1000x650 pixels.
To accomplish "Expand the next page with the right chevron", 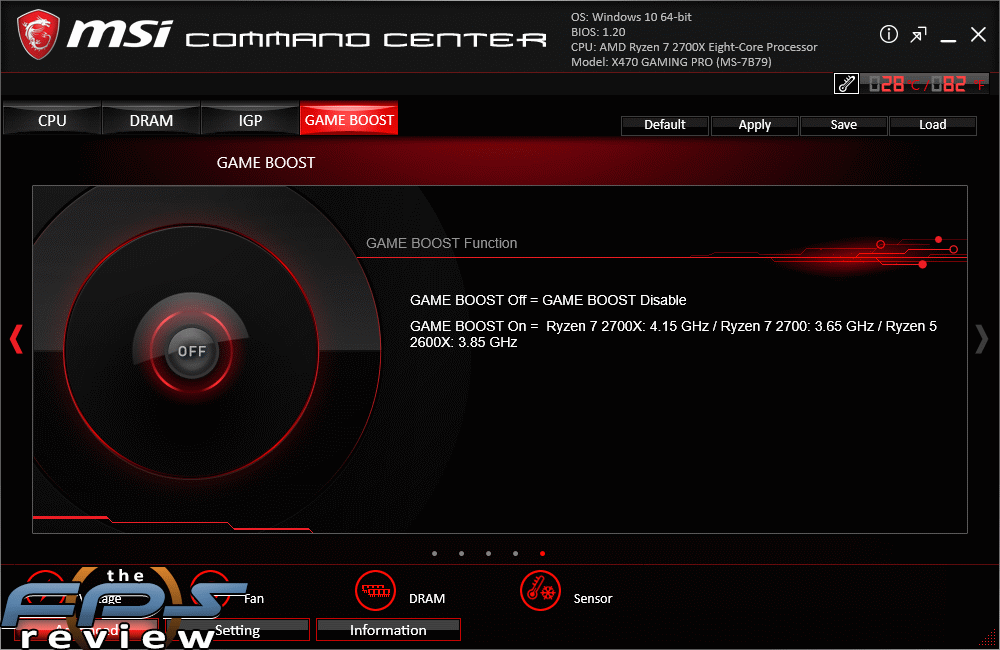I will (x=982, y=340).
